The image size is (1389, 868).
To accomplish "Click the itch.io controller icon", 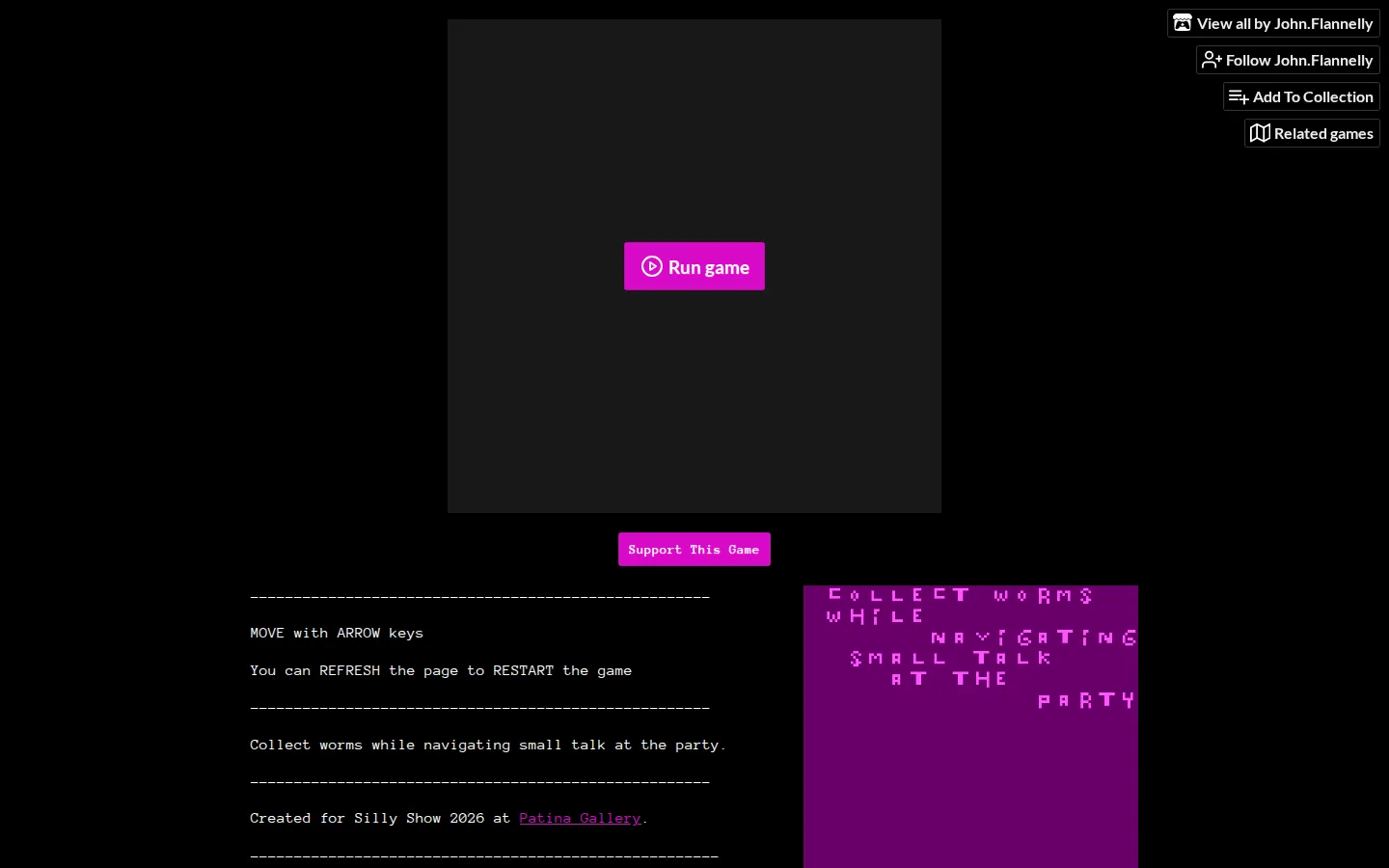I will 1183,23.
